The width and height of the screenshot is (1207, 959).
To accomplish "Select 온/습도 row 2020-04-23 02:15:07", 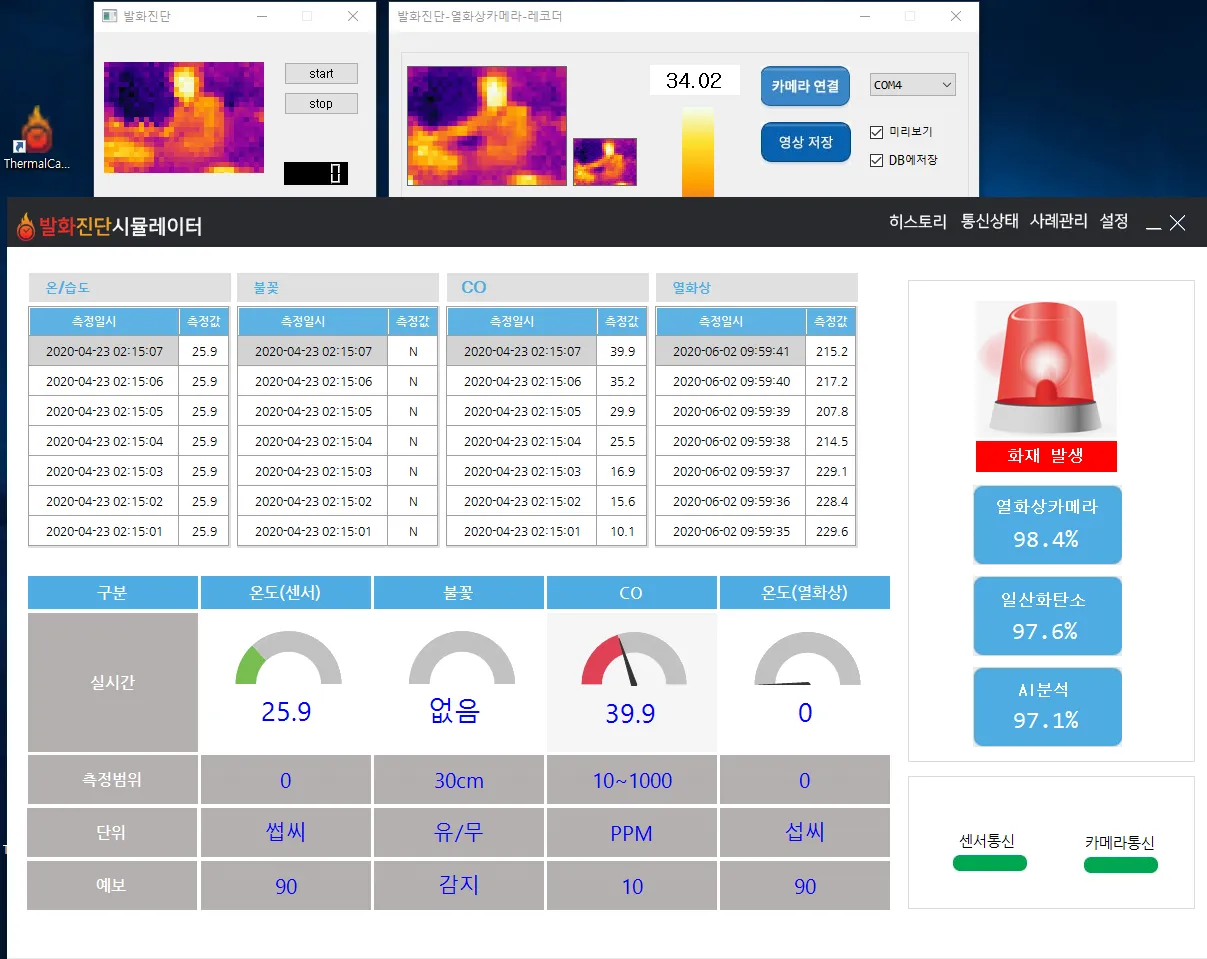I will [x=129, y=352].
